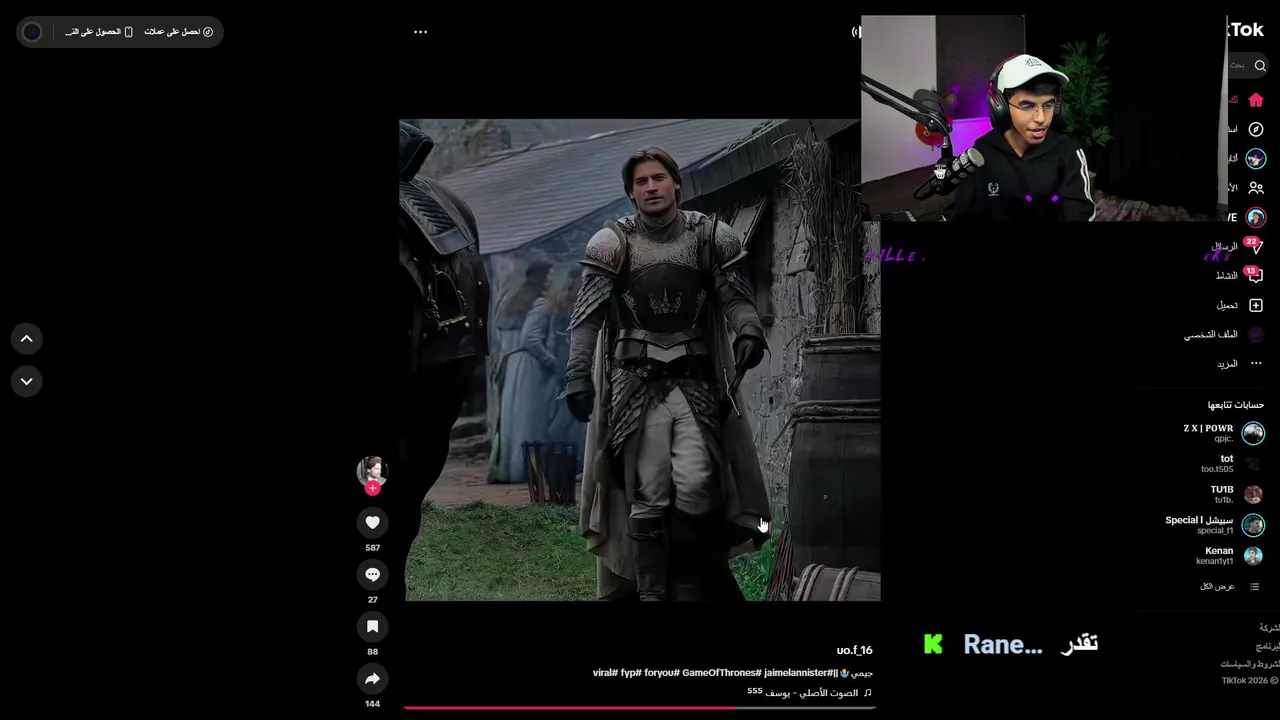Click the #foryou hashtag

pyautogui.click(x=662, y=673)
